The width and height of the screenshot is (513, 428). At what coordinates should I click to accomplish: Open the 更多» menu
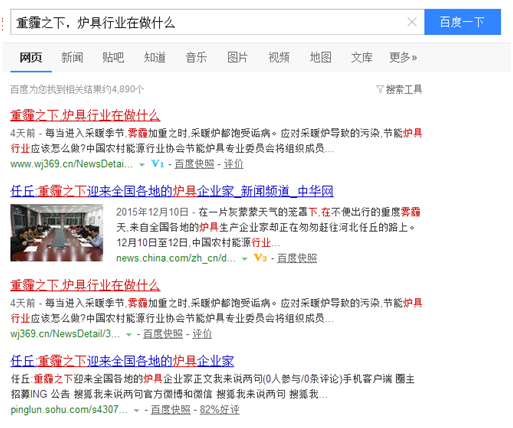(x=403, y=57)
